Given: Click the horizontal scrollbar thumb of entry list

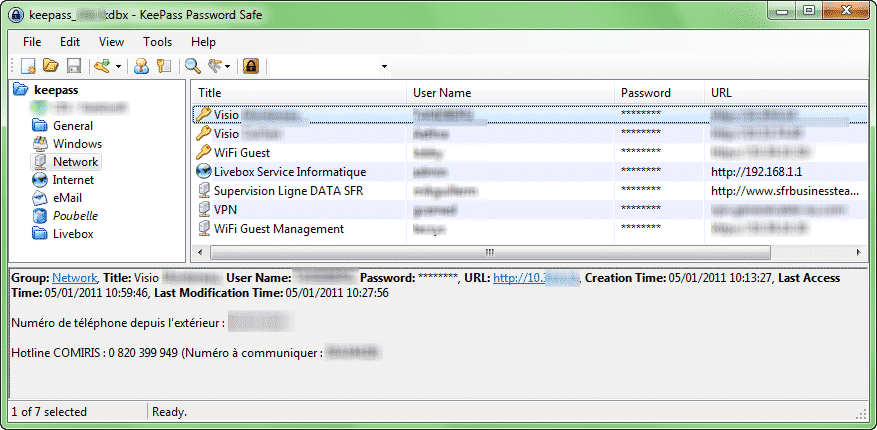Looking at the screenshot, I should point(490,253).
